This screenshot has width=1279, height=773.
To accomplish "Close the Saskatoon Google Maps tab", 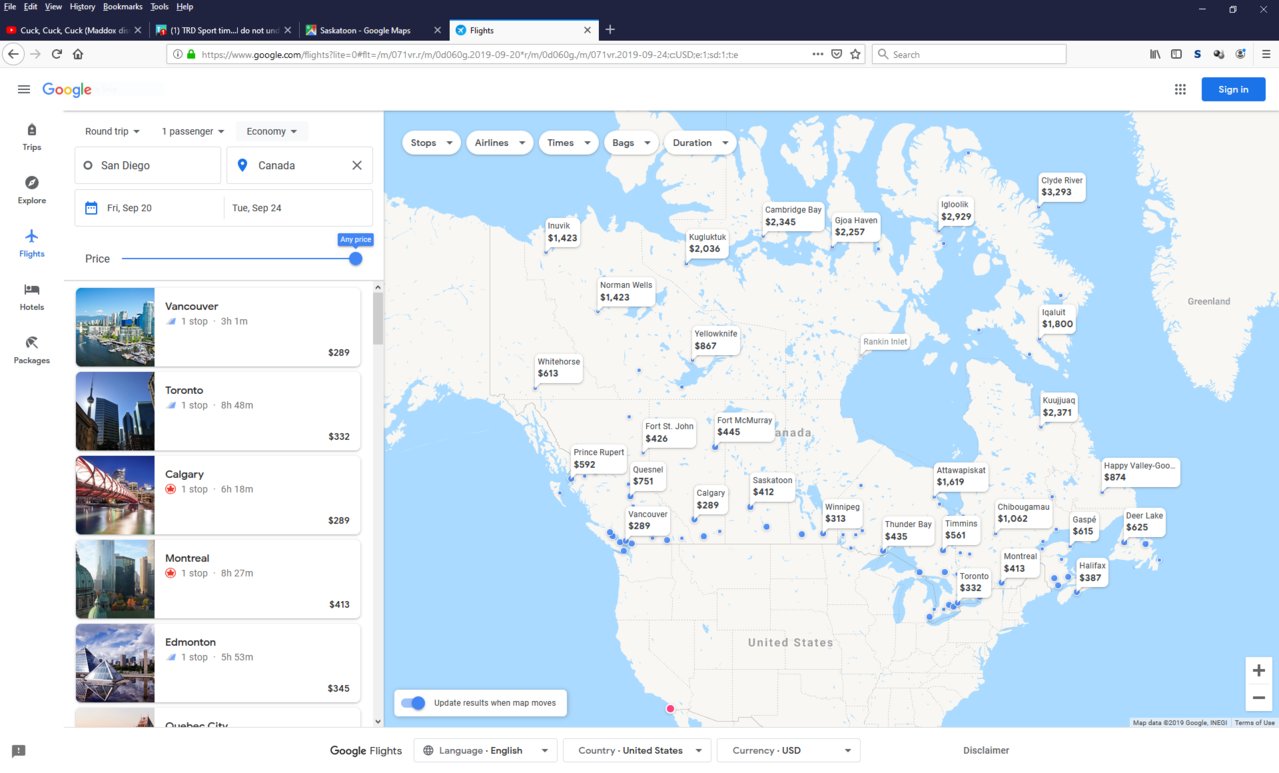I will tap(437, 30).
